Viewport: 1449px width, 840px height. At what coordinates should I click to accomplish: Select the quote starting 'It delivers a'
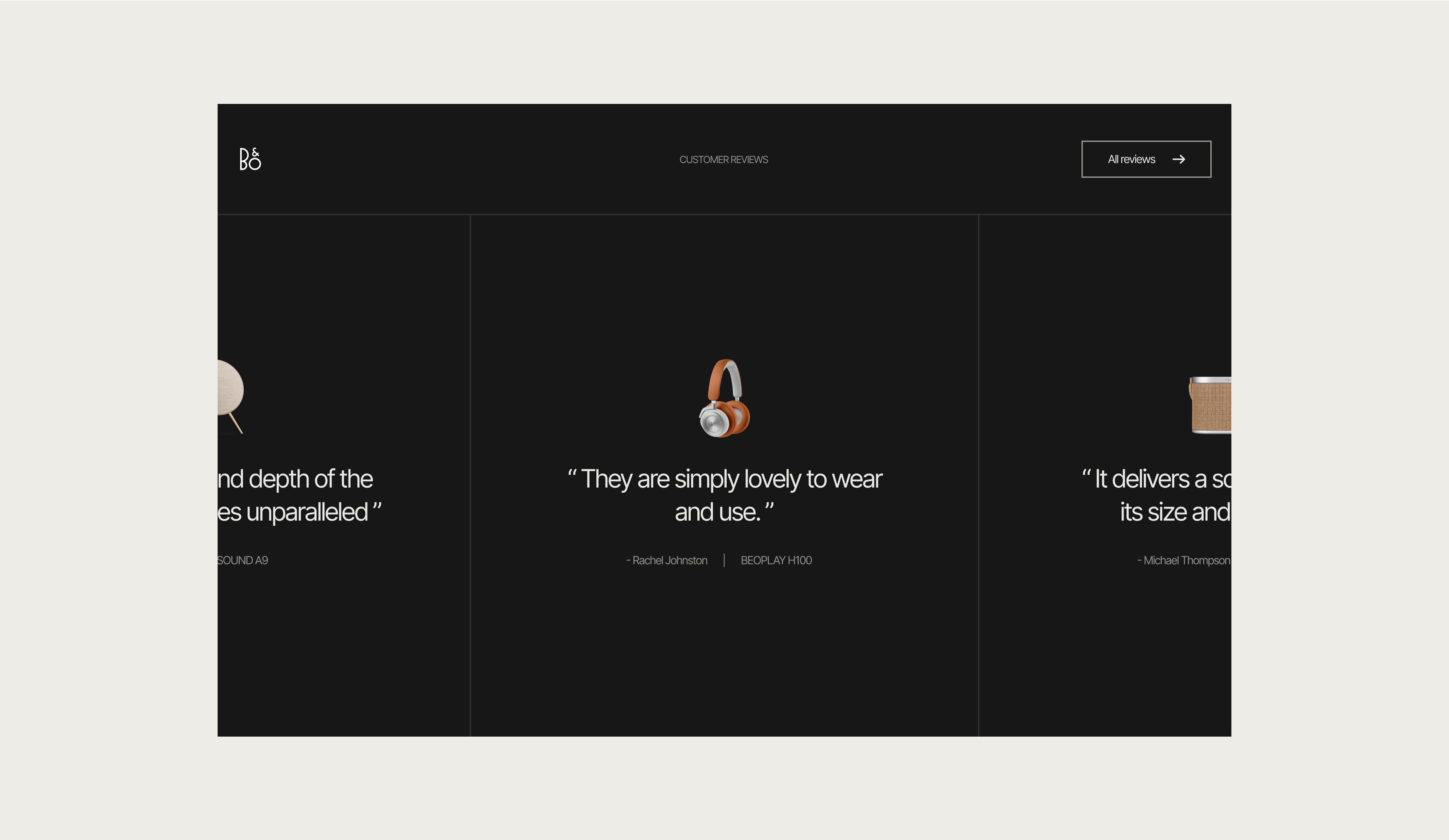point(1156,495)
